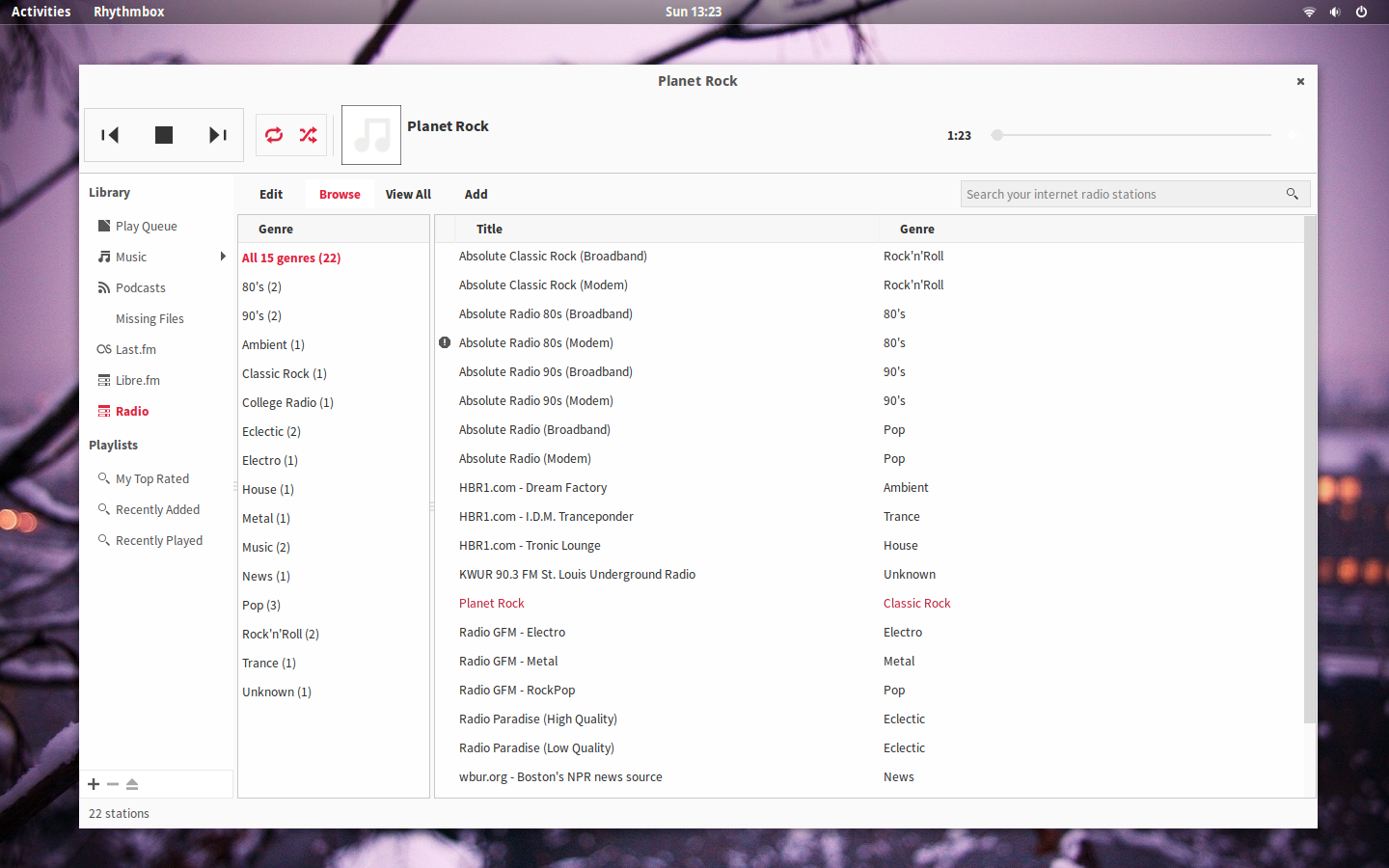The width and height of the screenshot is (1389, 868).
Task: Click the View All button
Action: point(408,194)
